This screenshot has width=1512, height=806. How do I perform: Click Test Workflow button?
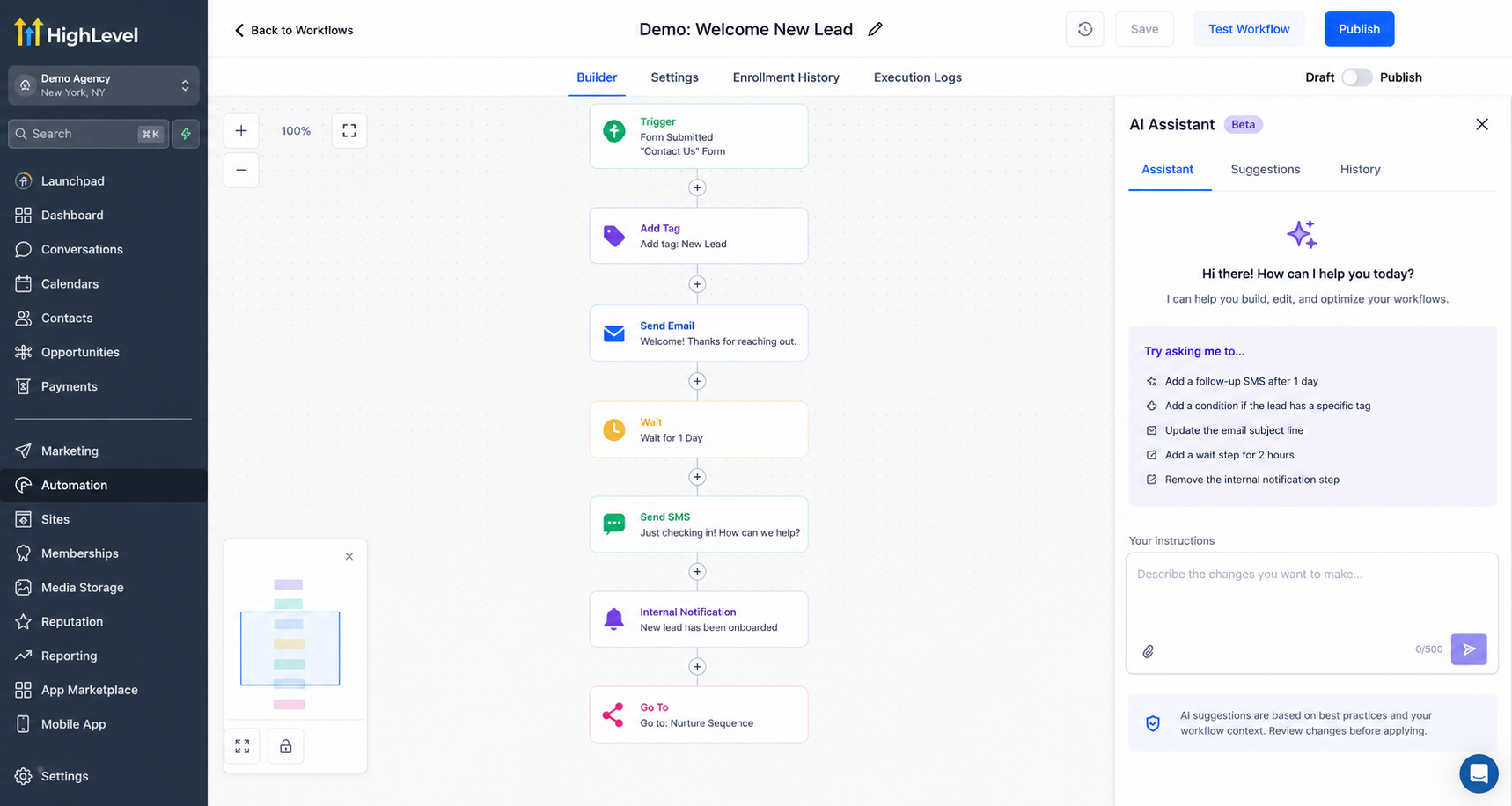click(1249, 29)
